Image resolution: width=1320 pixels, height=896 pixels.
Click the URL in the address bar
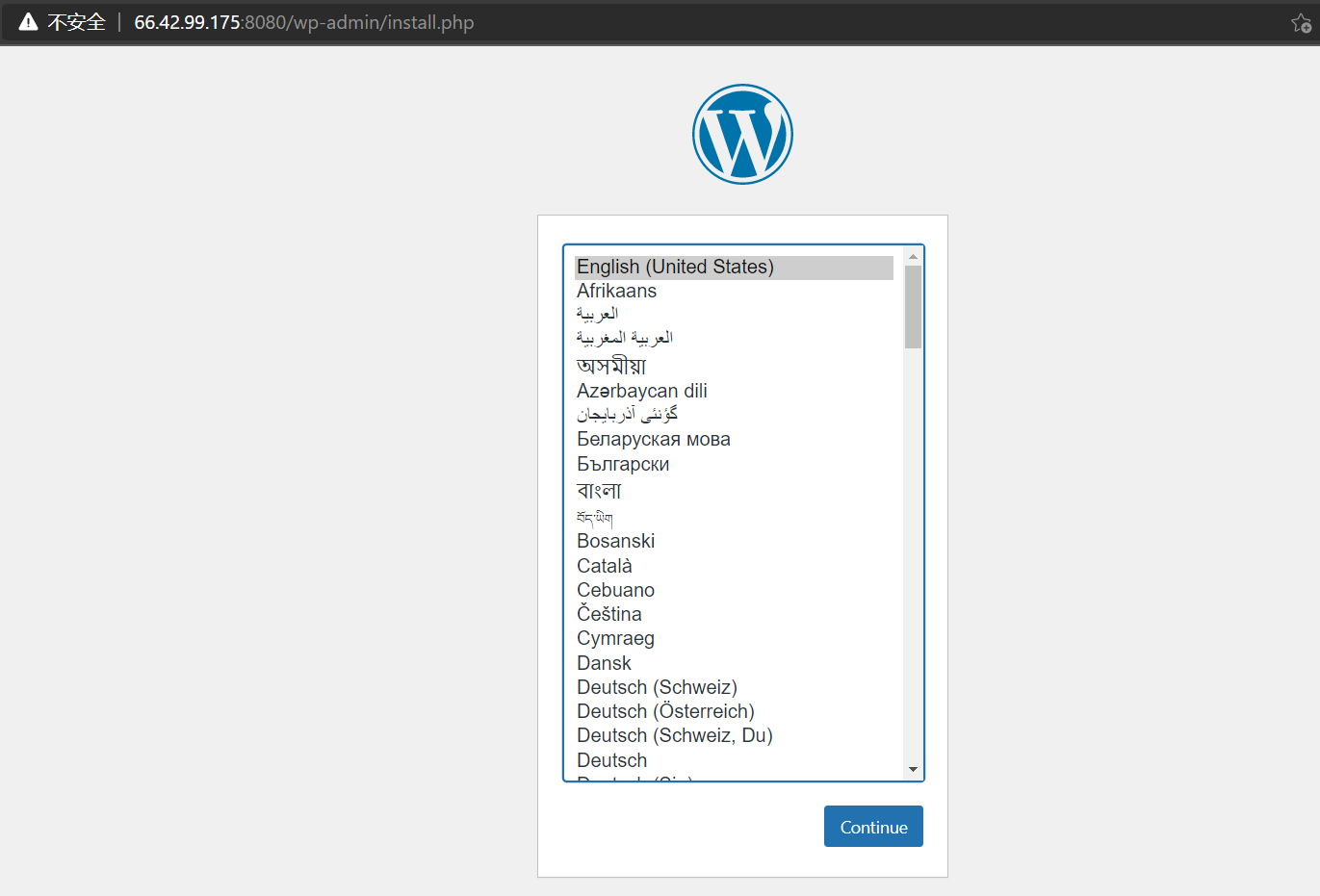(303, 22)
